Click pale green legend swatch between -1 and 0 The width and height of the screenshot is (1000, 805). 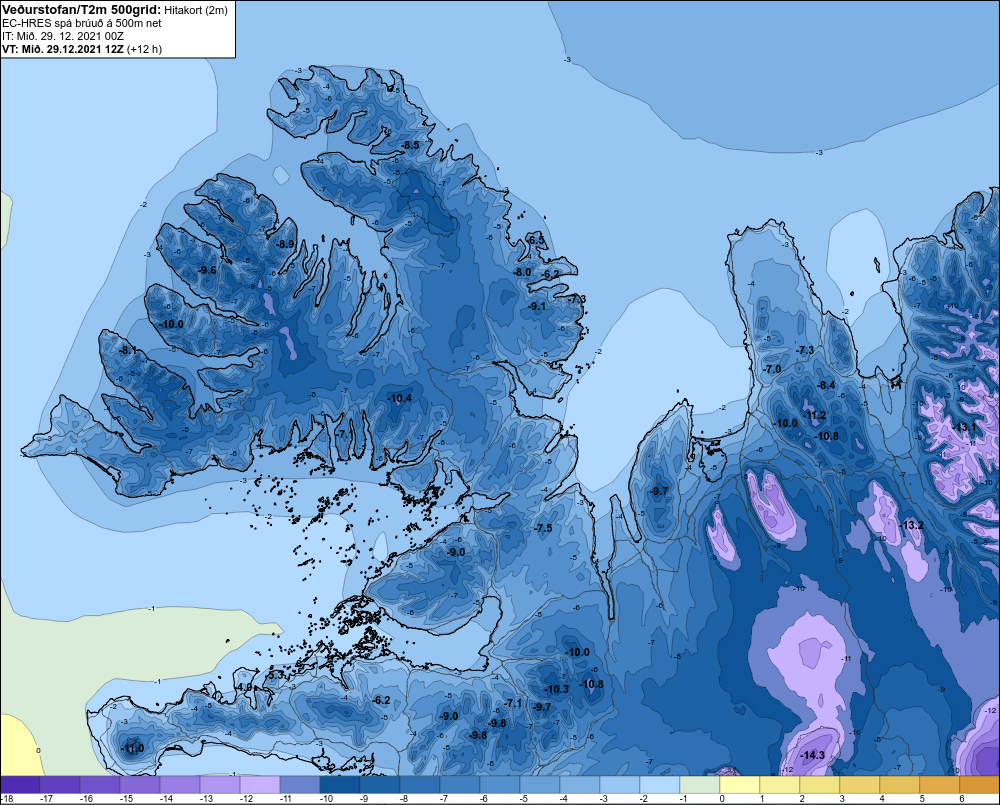[700, 785]
